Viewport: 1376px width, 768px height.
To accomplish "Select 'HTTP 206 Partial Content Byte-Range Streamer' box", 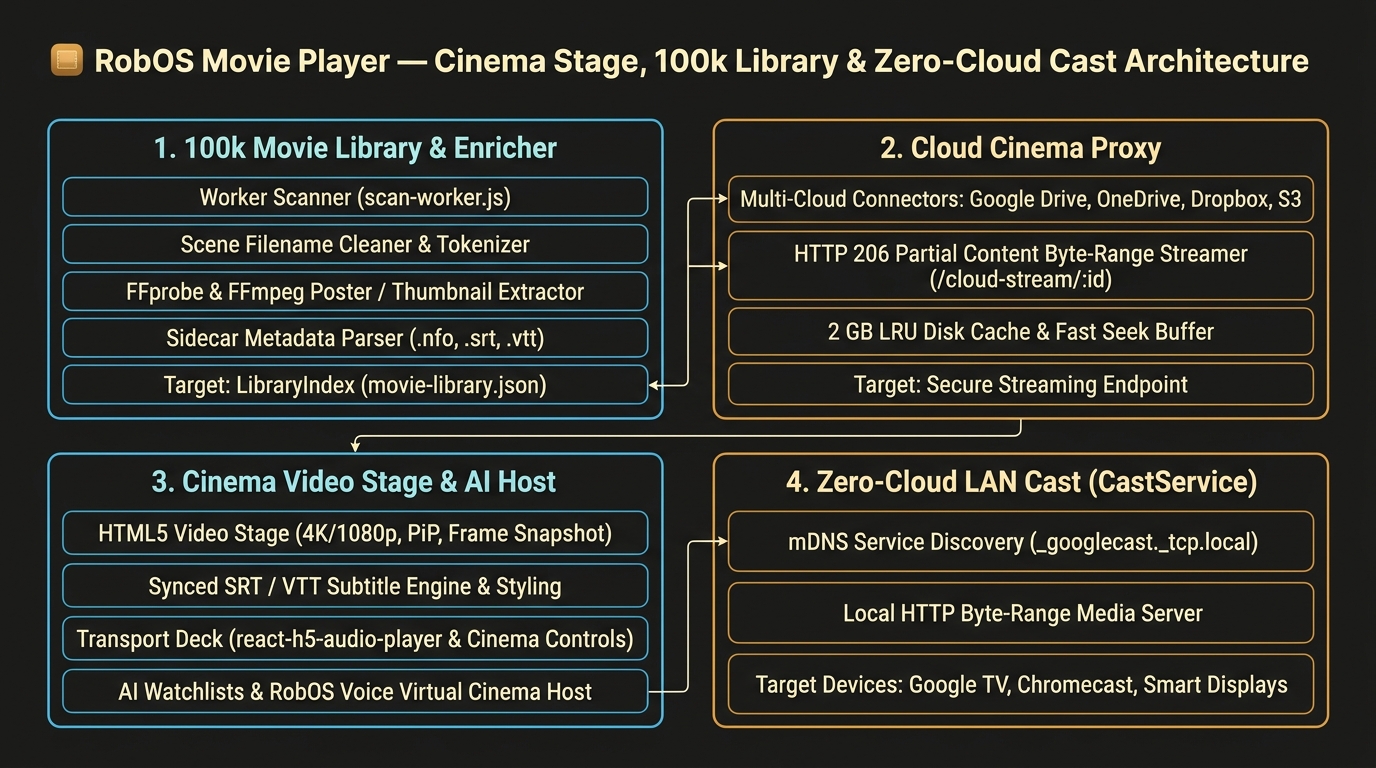I will (1020, 266).
